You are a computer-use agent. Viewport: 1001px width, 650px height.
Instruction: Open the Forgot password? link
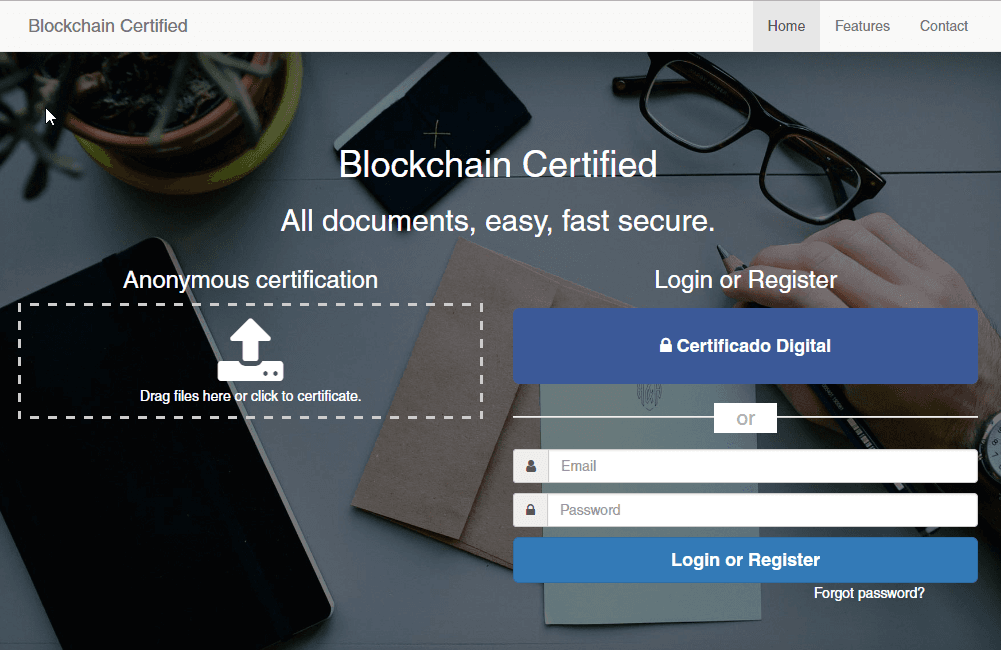click(869, 593)
